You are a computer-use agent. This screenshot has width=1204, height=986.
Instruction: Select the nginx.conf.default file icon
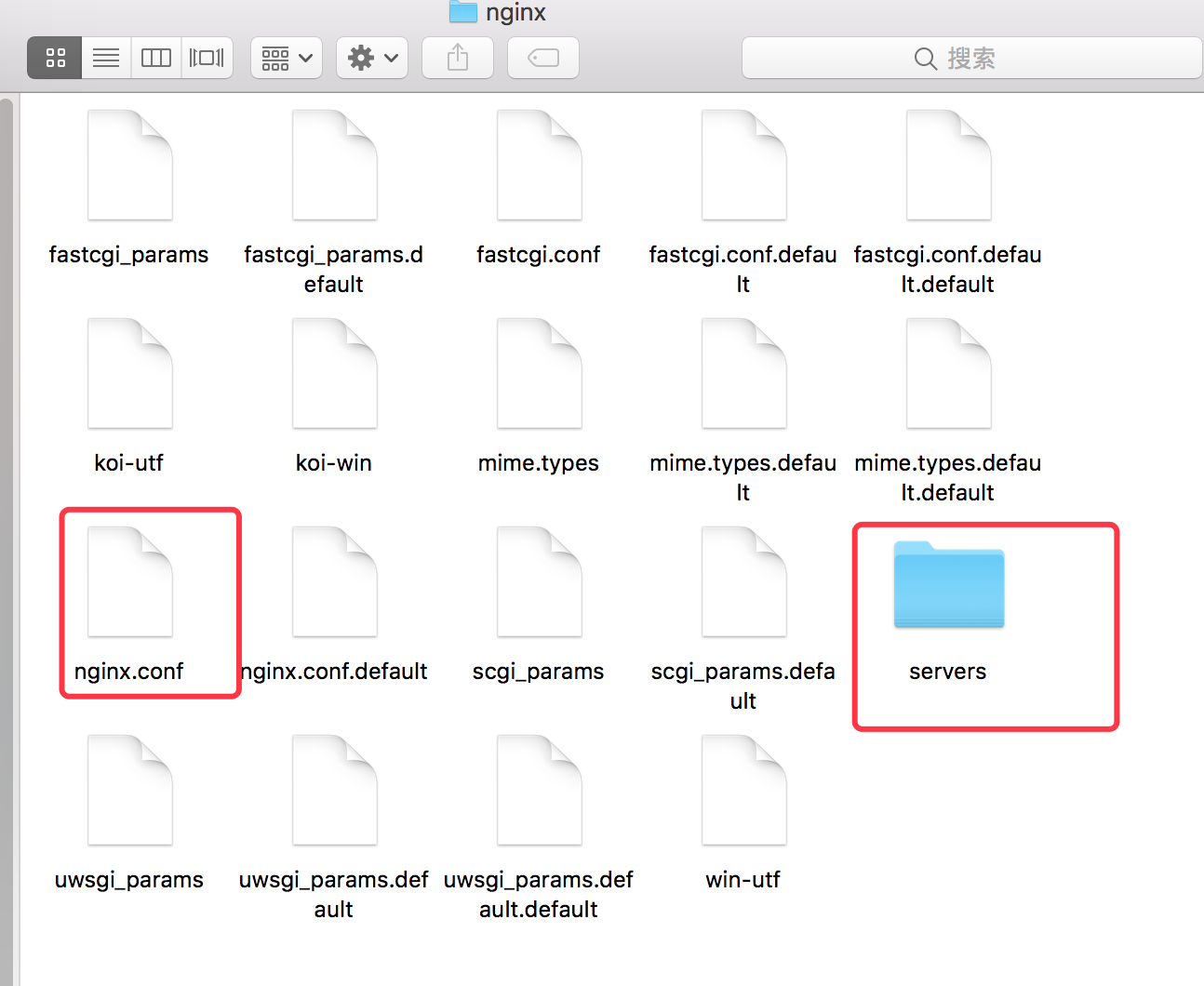[x=335, y=581]
